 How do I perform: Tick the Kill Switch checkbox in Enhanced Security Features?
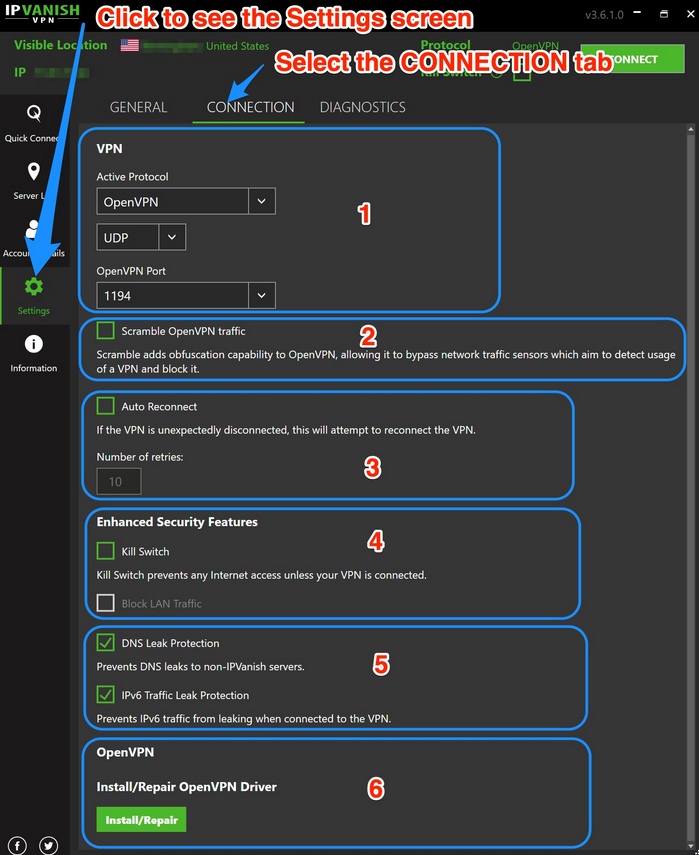(x=105, y=551)
